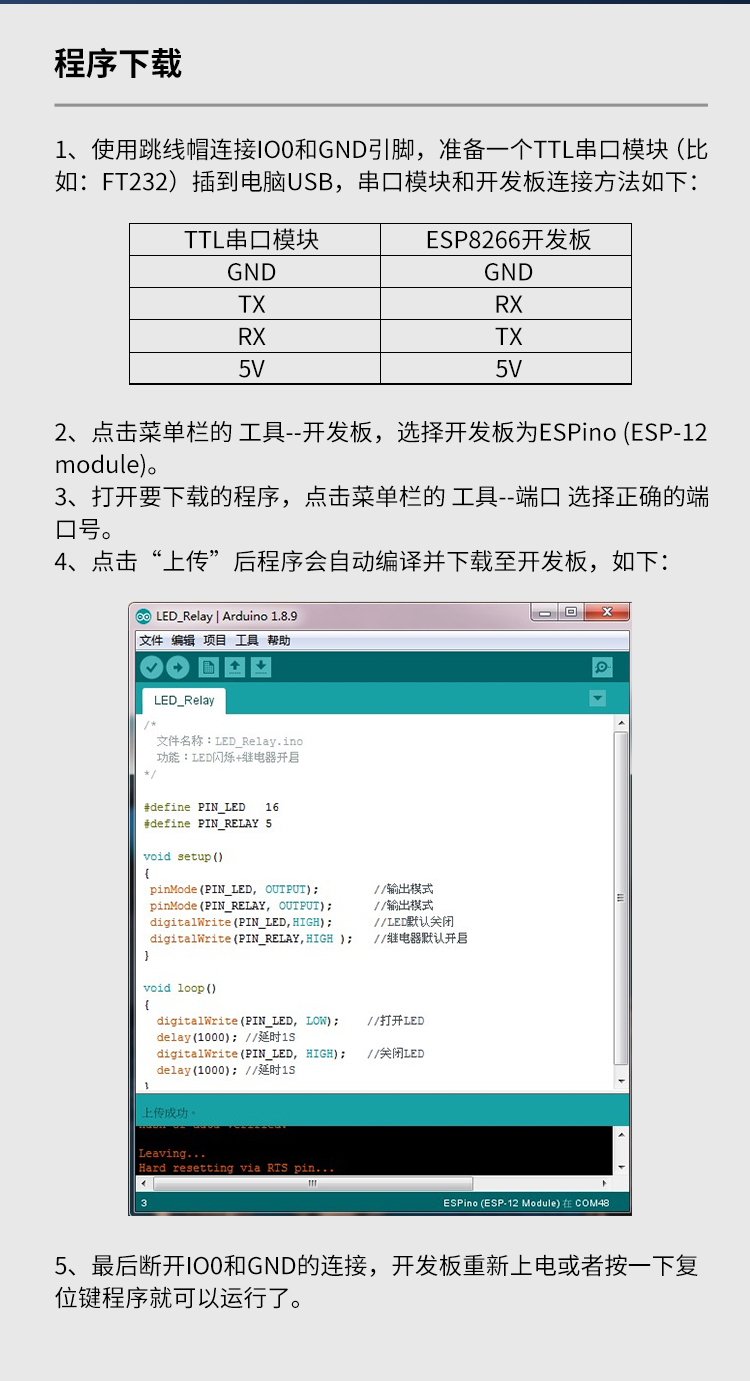Create a new sketch with New icon
This screenshot has height=1381, width=750.
coord(209,668)
